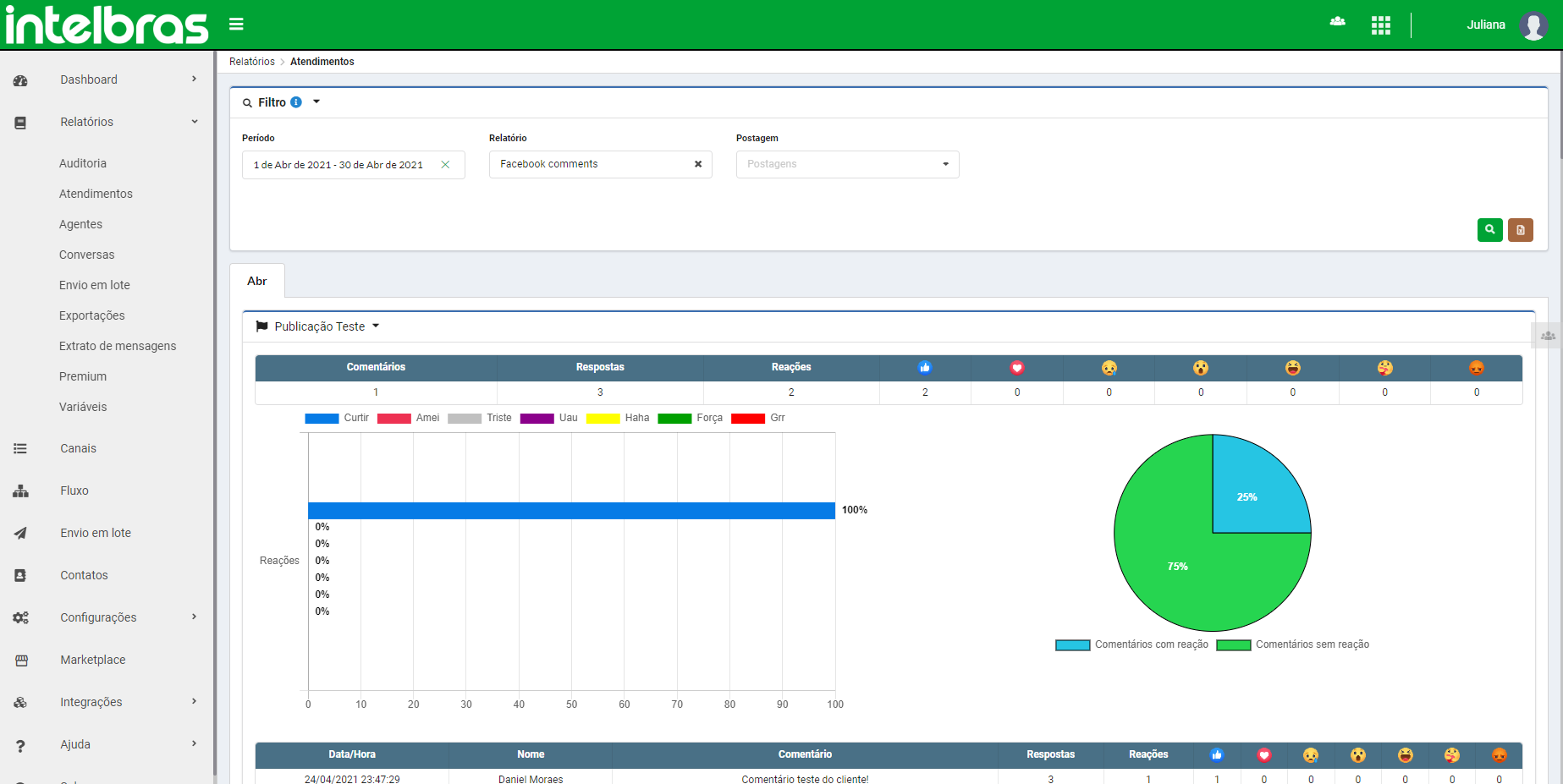The width and height of the screenshot is (1563, 784).
Task: Click the Like reaction column header icon
Action: [925, 367]
